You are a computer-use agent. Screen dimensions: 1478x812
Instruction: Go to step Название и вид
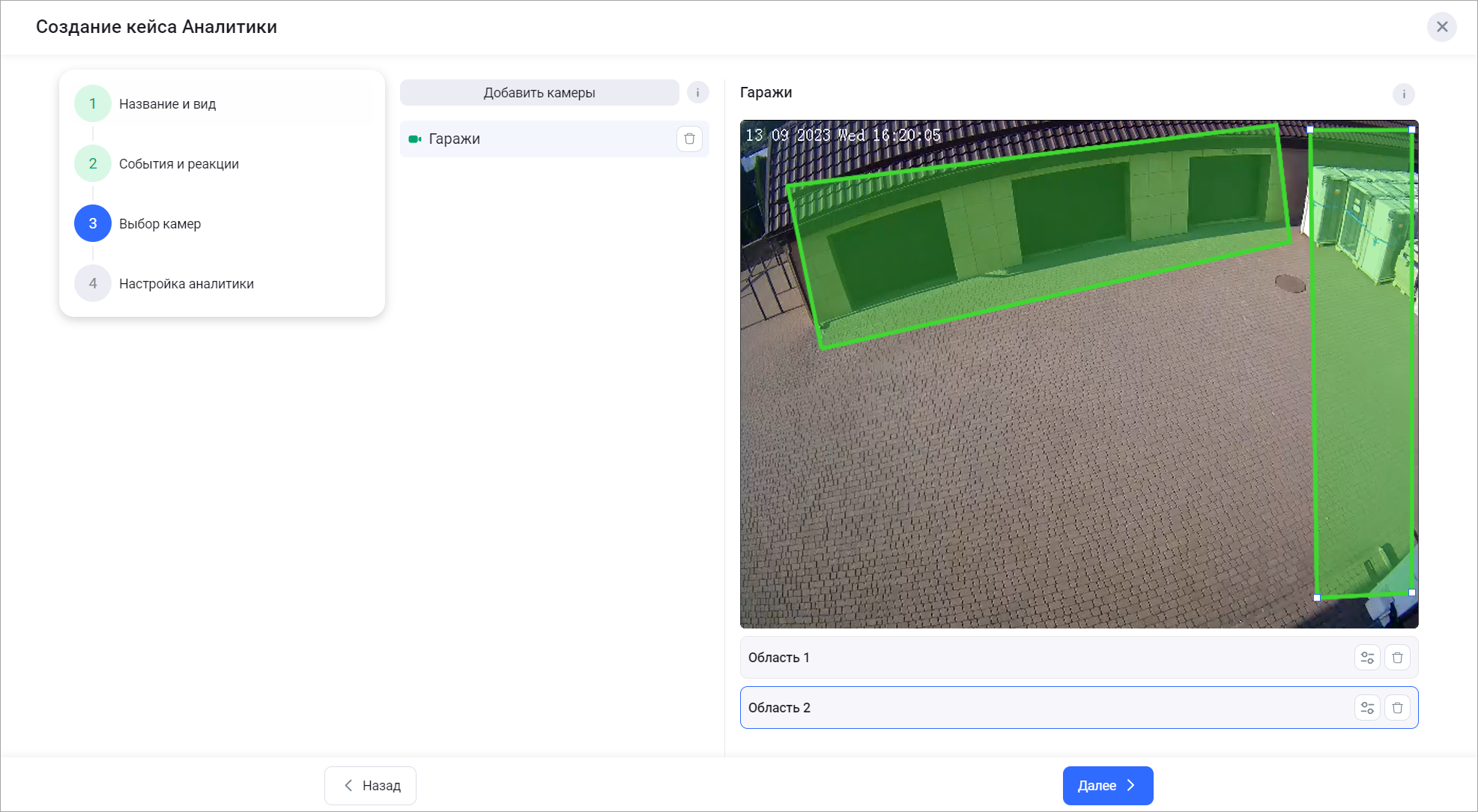click(x=167, y=103)
